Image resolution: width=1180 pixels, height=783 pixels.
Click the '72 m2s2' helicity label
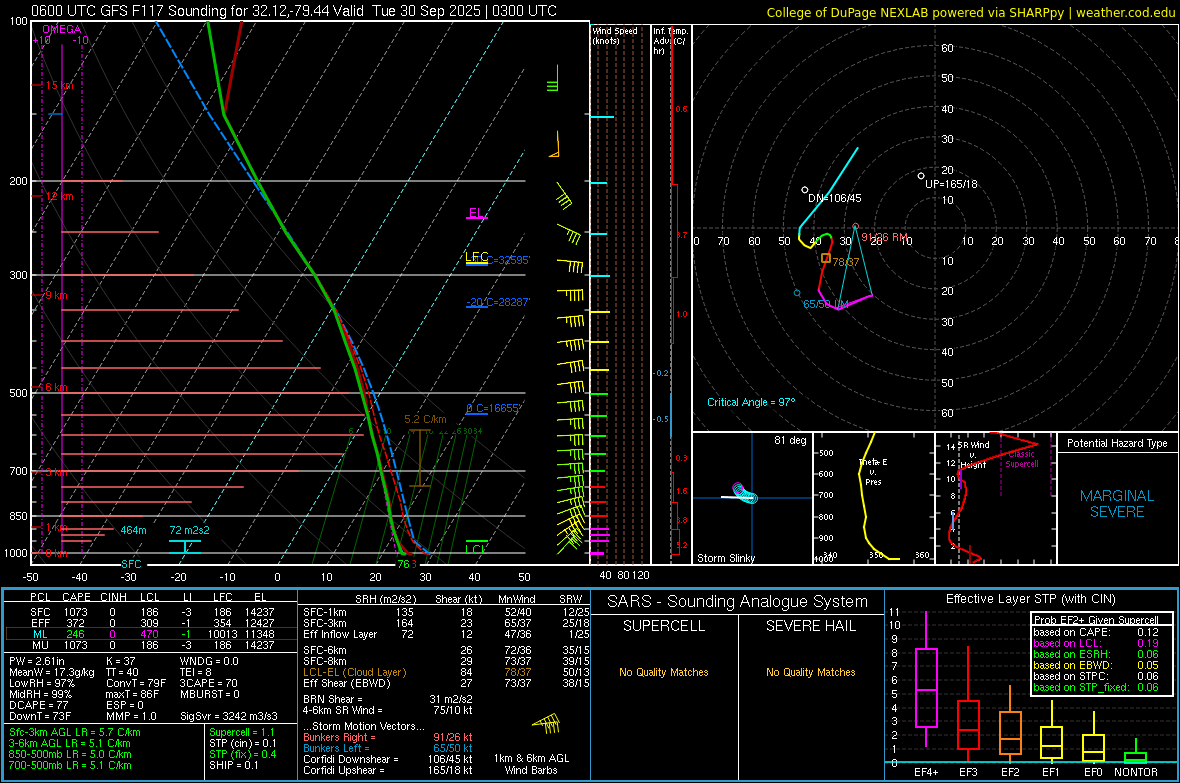click(x=190, y=530)
